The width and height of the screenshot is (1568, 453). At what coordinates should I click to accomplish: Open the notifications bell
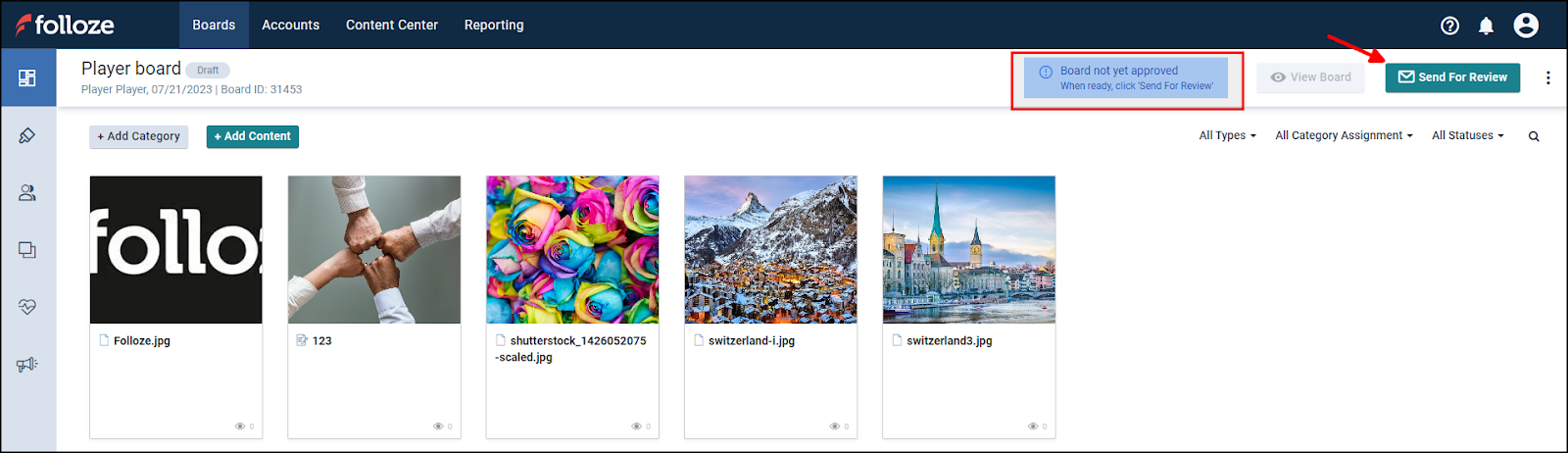click(x=1486, y=25)
